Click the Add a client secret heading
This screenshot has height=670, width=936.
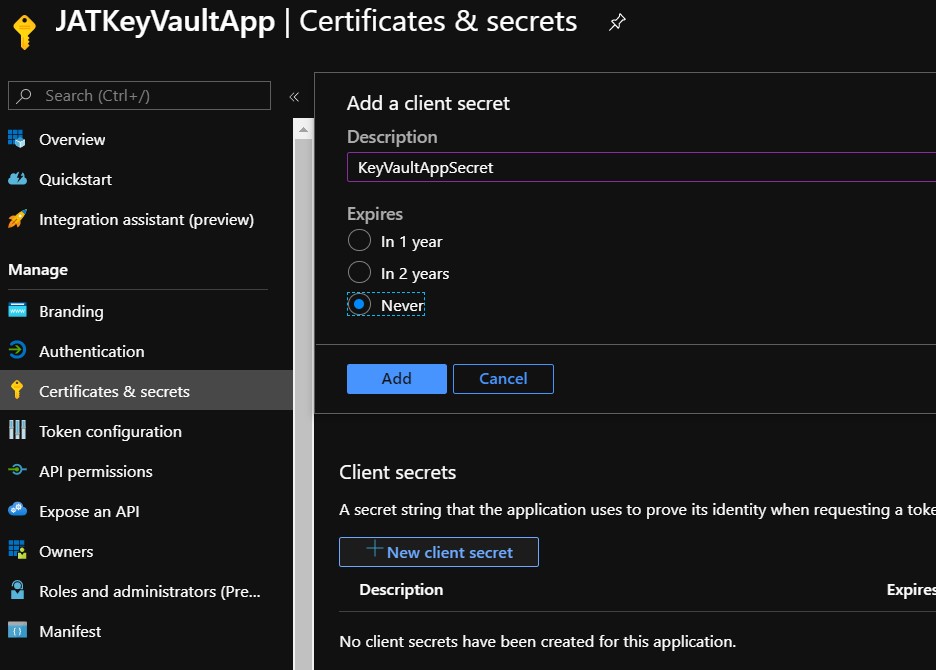[428, 103]
